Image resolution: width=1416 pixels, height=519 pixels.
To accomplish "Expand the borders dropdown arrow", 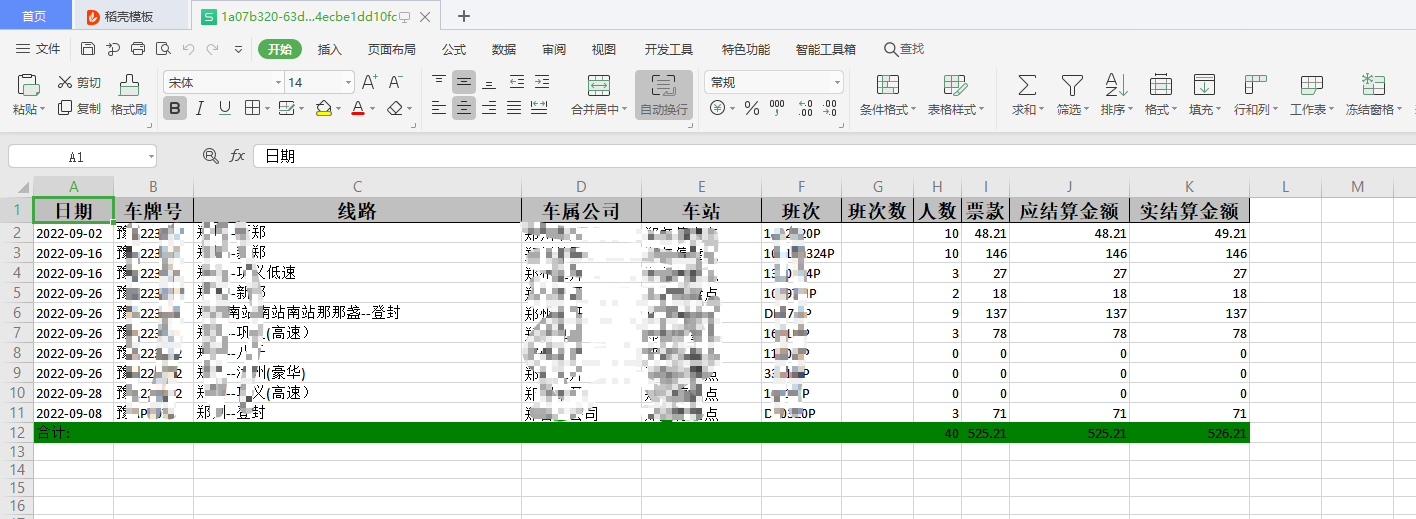I will [x=268, y=108].
